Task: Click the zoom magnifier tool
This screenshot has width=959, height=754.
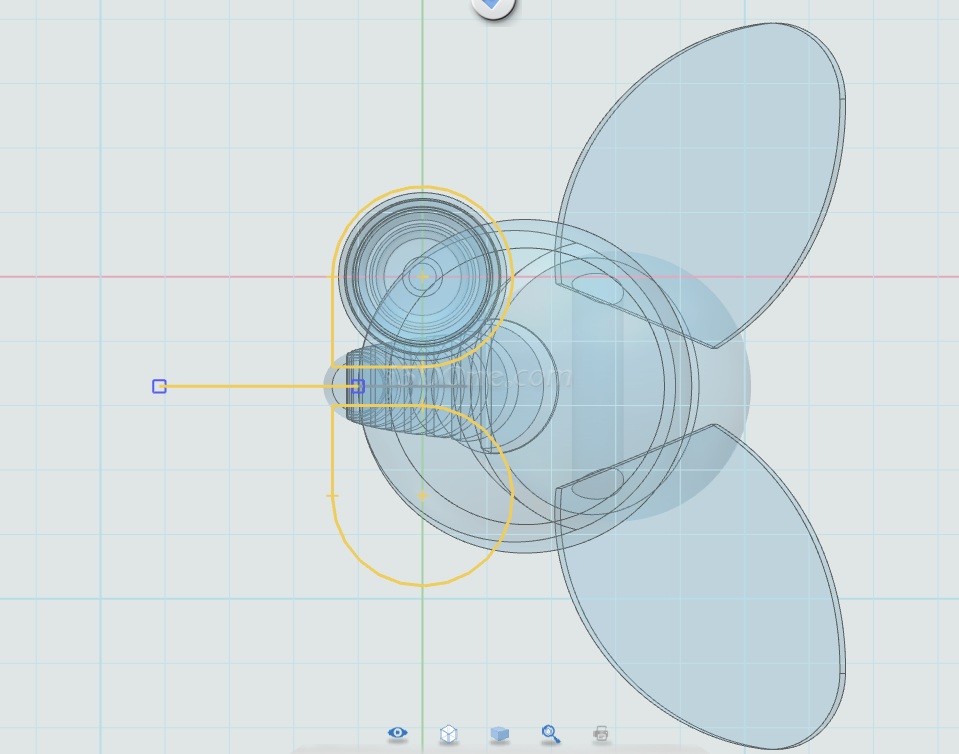Action: [550, 734]
